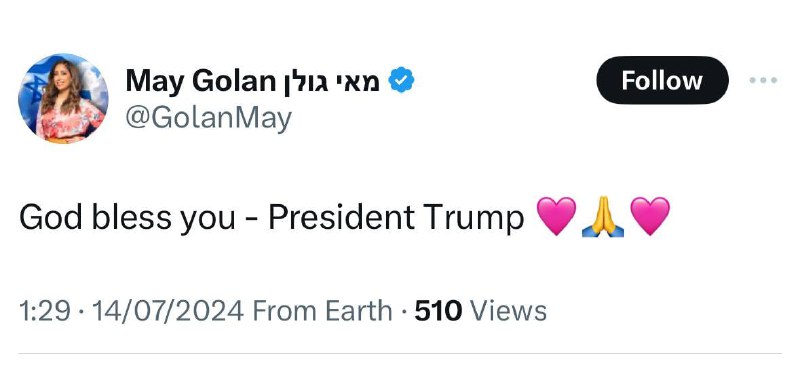
Task: Click the 14/07/2024 post date
Action: 167,311
